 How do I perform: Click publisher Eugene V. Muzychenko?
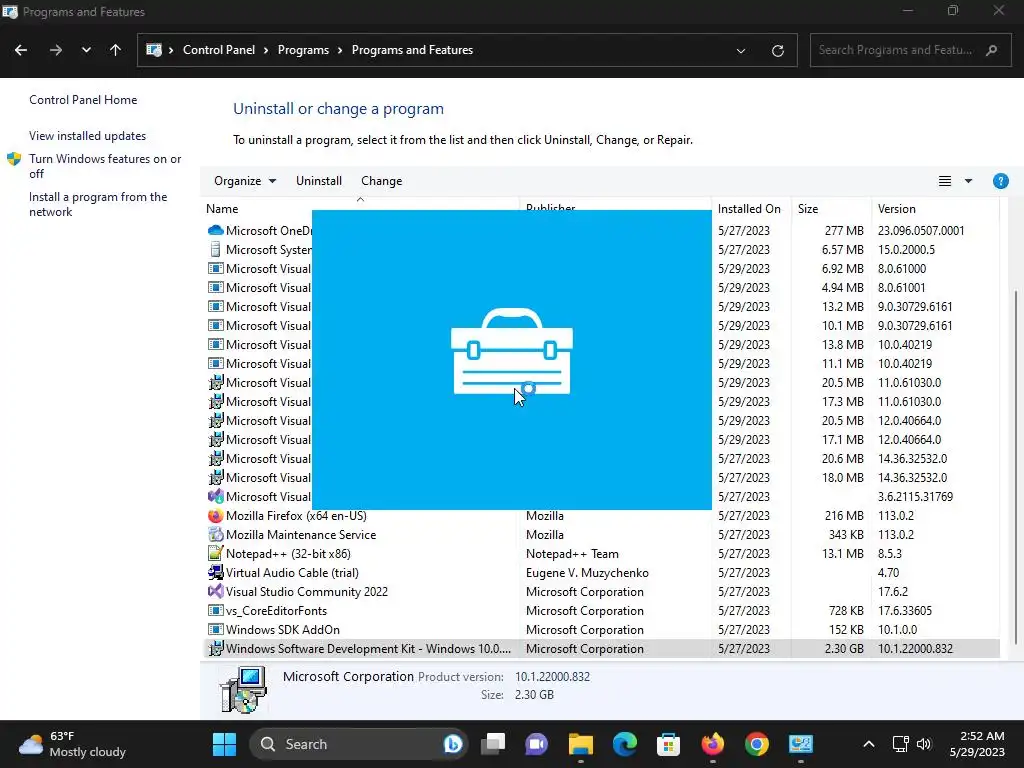pyautogui.click(x=587, y=573)
